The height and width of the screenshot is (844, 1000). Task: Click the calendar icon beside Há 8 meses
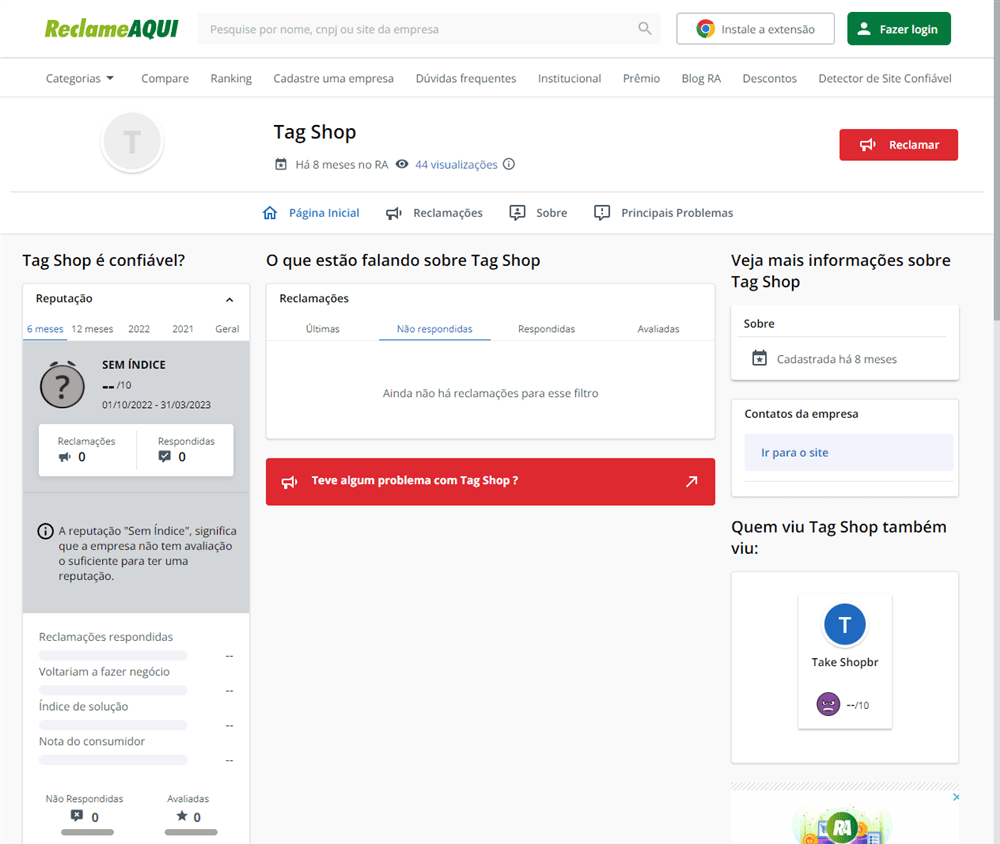(281, 165)
